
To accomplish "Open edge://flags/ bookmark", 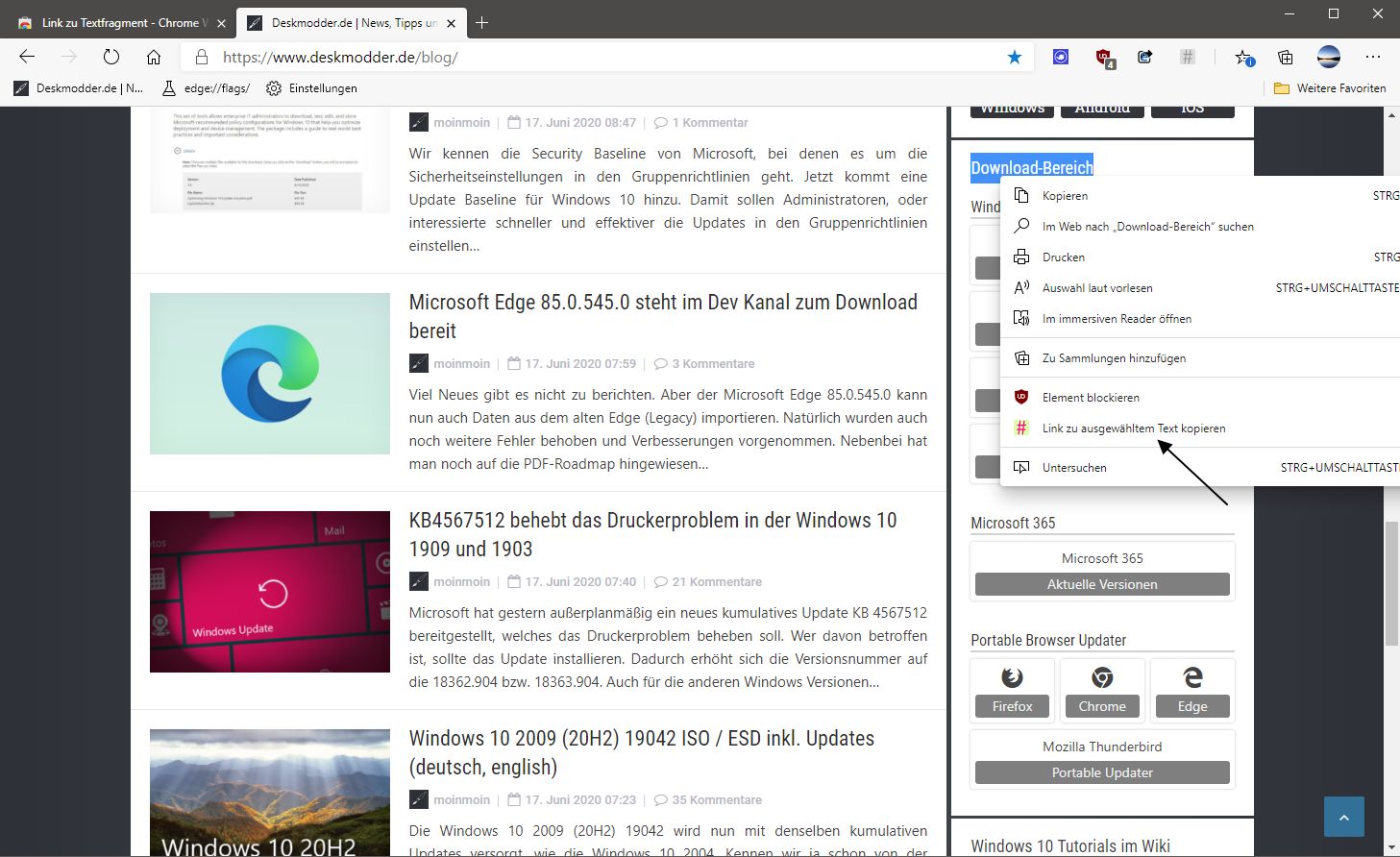I will point(206,88).
